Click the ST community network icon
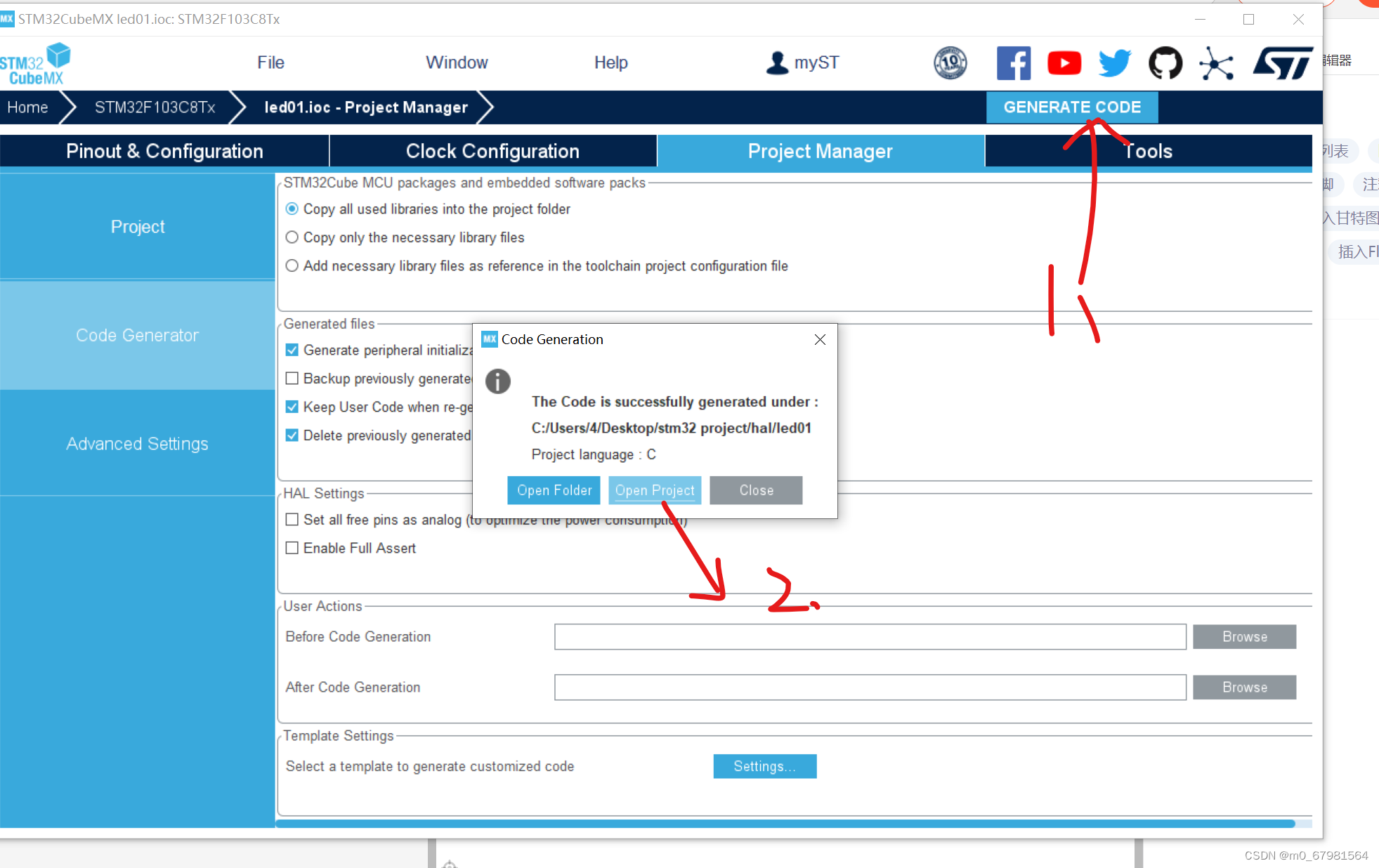1379x868 pixels. coord(1216,63)
